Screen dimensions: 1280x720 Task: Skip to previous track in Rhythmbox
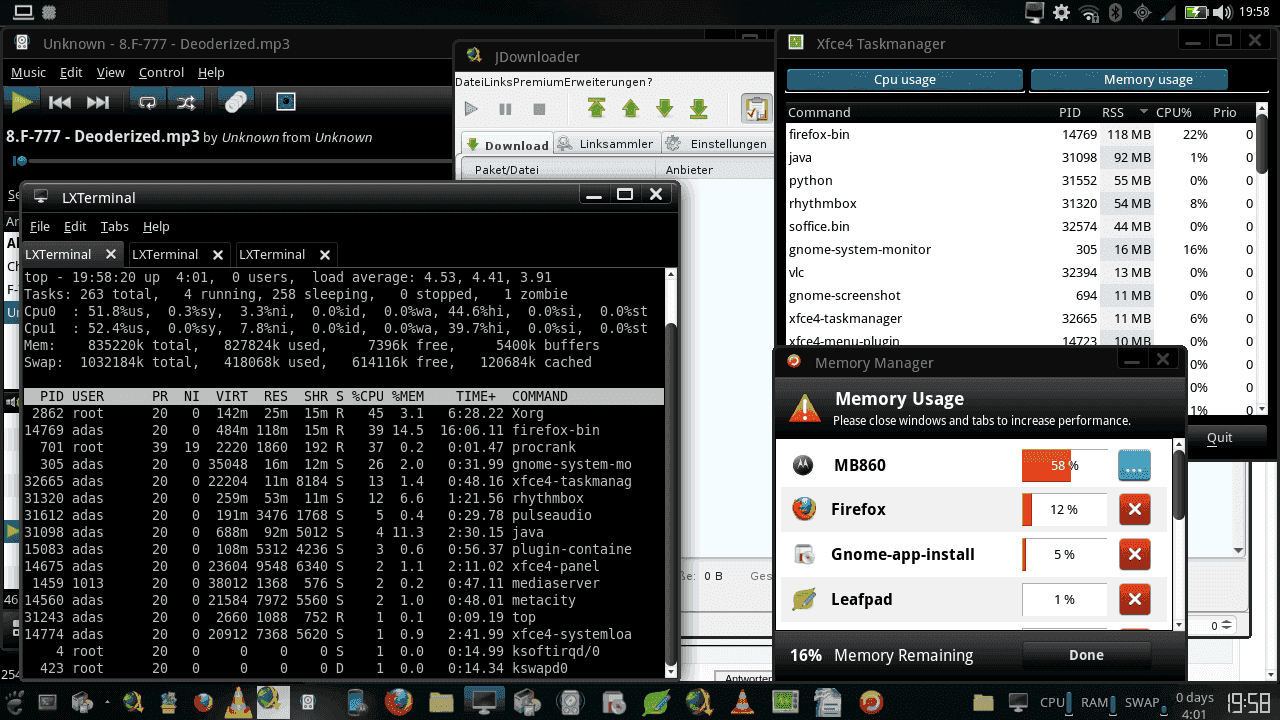click(59, 101)
